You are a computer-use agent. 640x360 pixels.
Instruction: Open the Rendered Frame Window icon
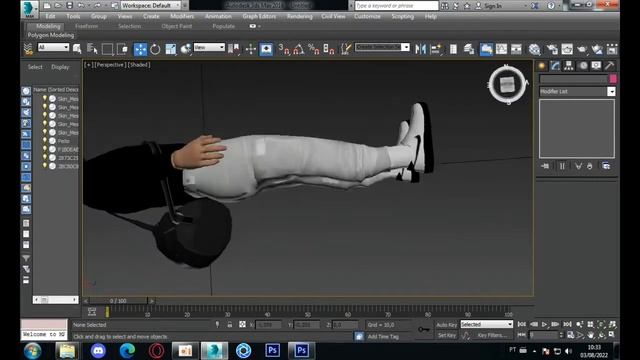(x=567, y=49)
